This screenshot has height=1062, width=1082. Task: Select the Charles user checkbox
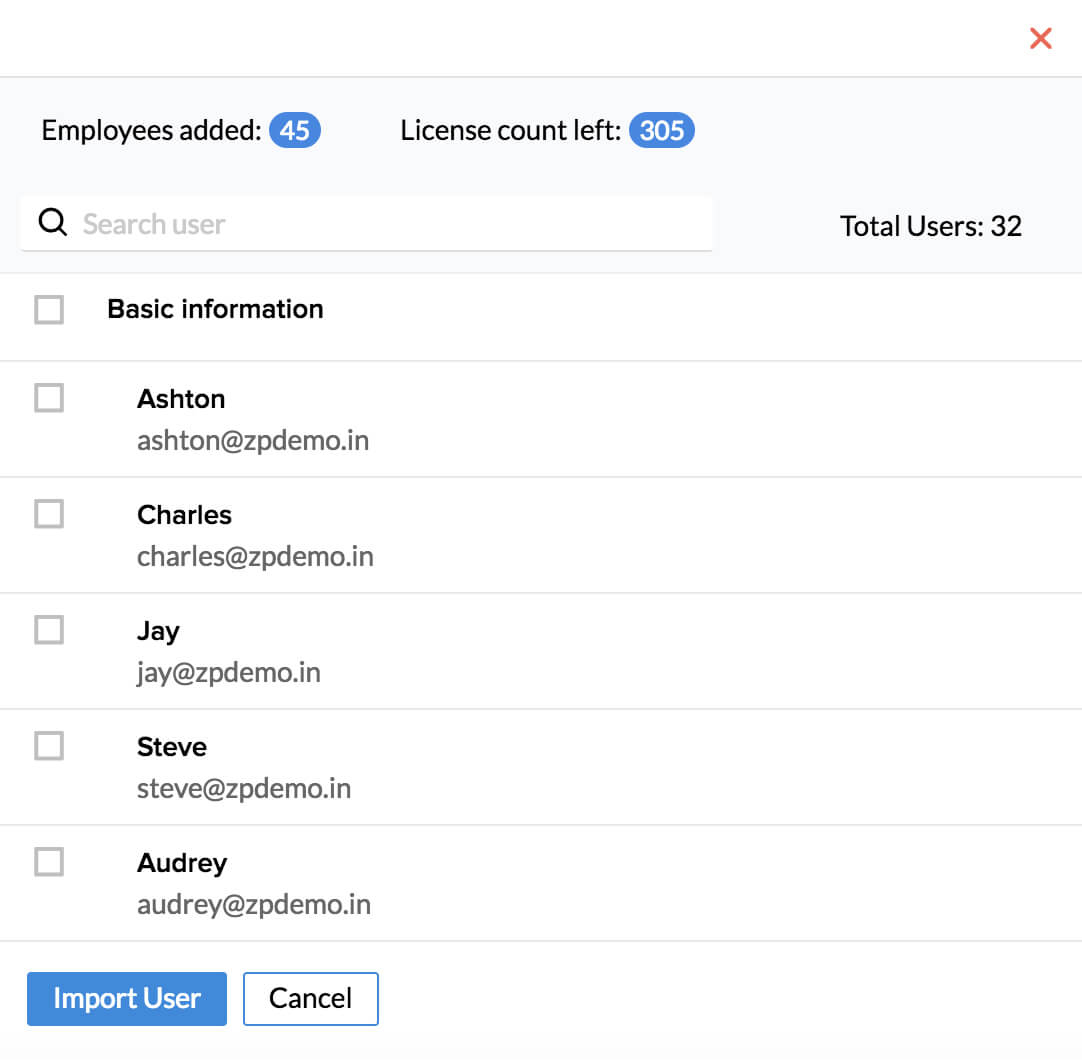(x=49, y=514)
